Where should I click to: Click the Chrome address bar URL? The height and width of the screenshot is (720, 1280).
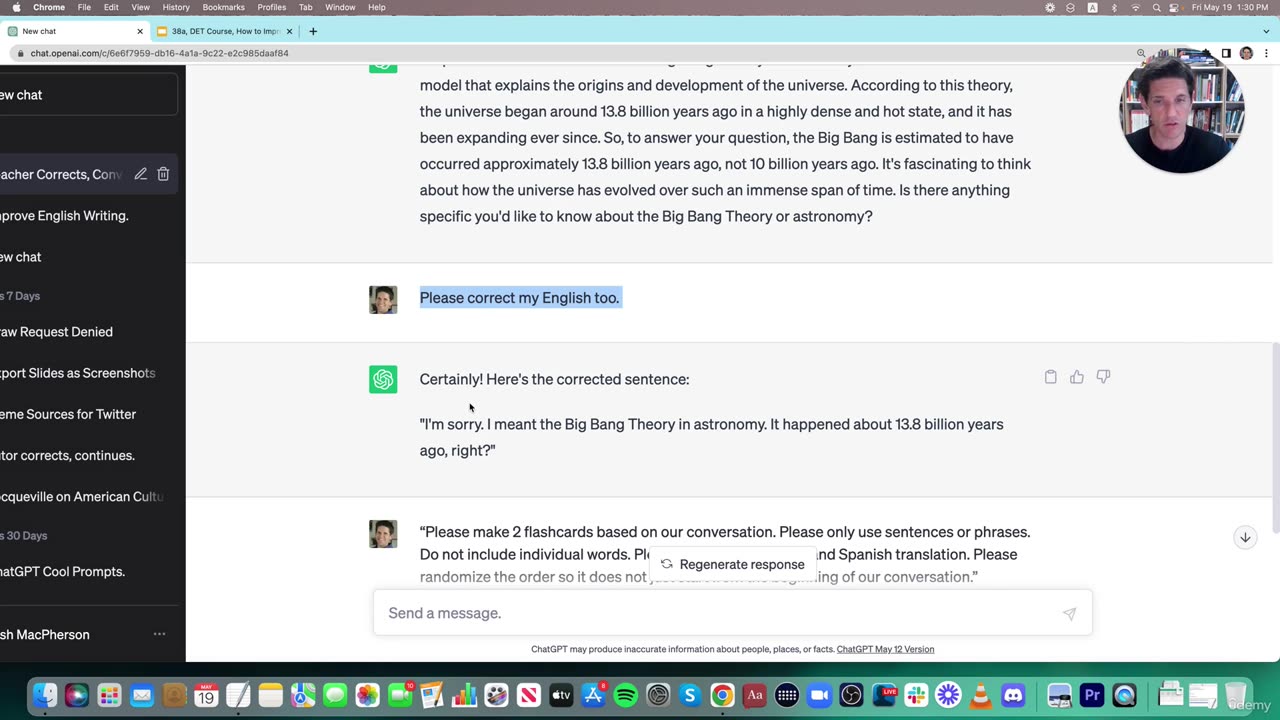[x=160, y=53]
